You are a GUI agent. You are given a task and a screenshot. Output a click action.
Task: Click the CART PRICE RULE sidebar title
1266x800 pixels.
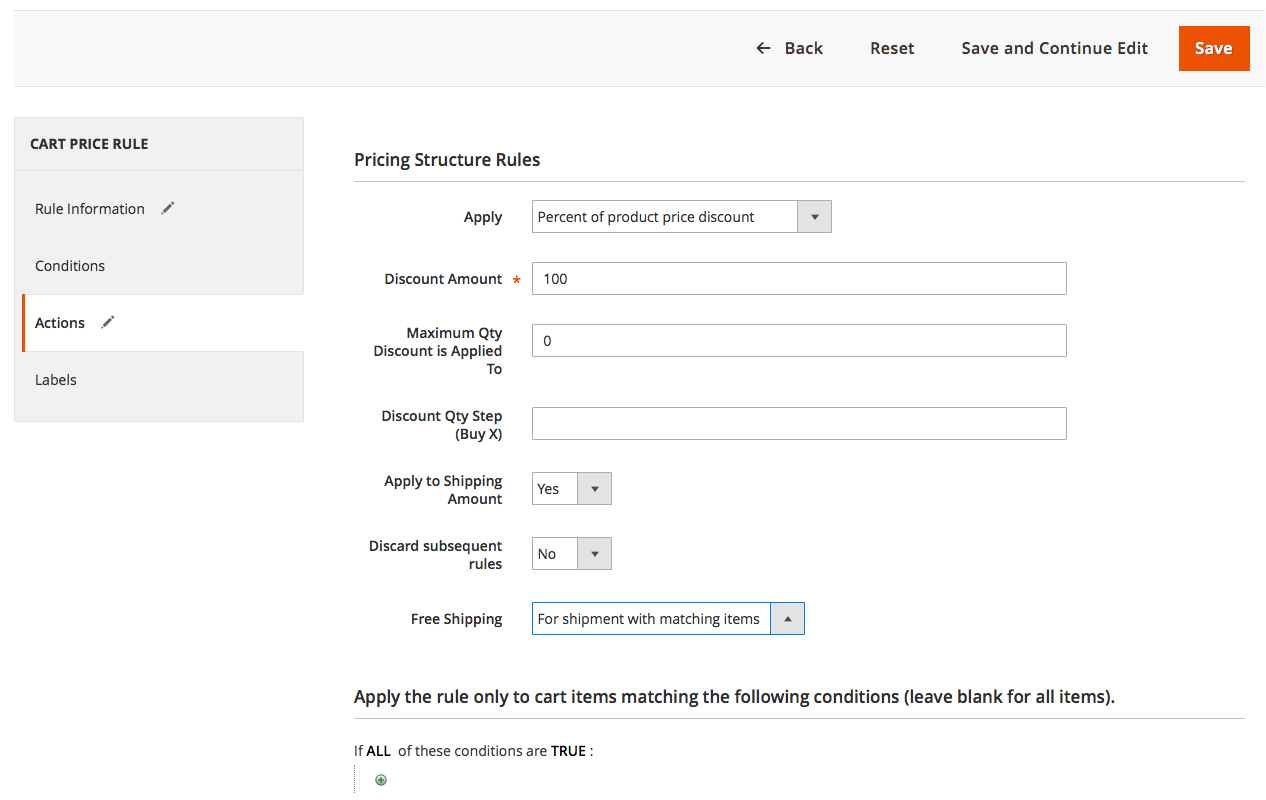point(89,144)
